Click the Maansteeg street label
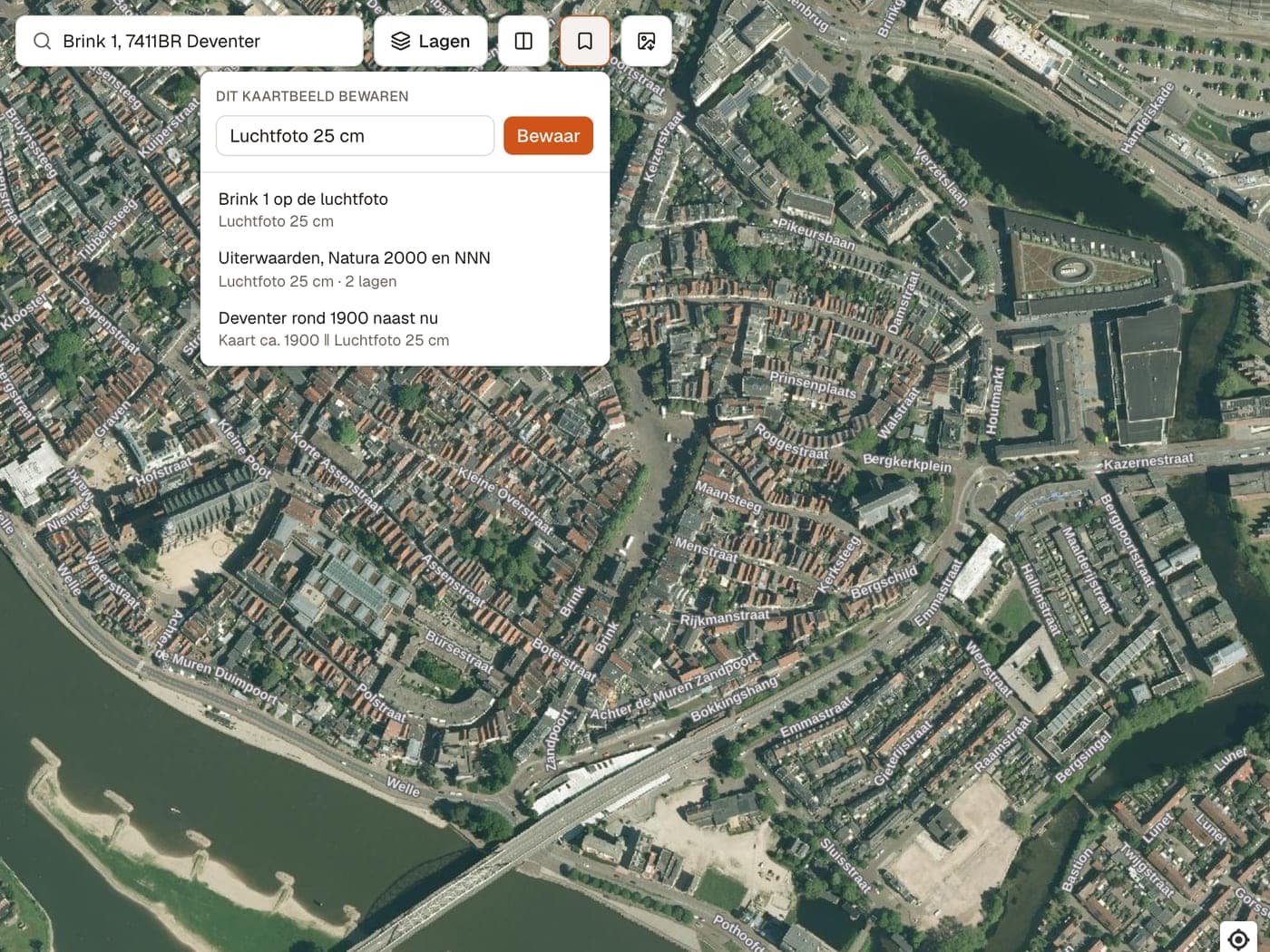Viewport: 1270px width, 952px height. pyautogui.click(x=728, y=497)
